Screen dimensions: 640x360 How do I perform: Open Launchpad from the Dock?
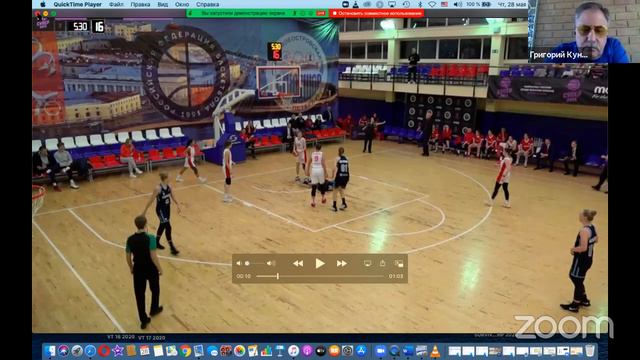(77, 351)
